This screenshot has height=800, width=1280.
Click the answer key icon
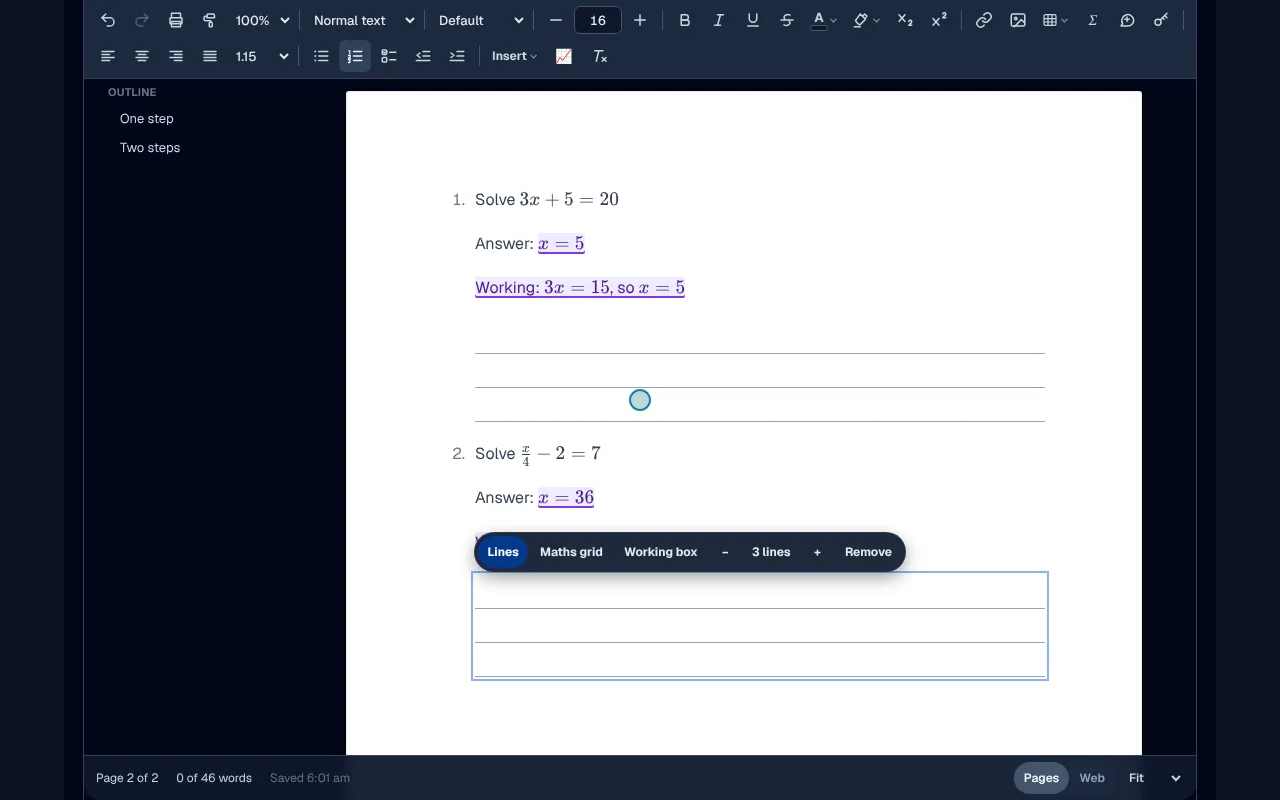[x=1161, y=20]
